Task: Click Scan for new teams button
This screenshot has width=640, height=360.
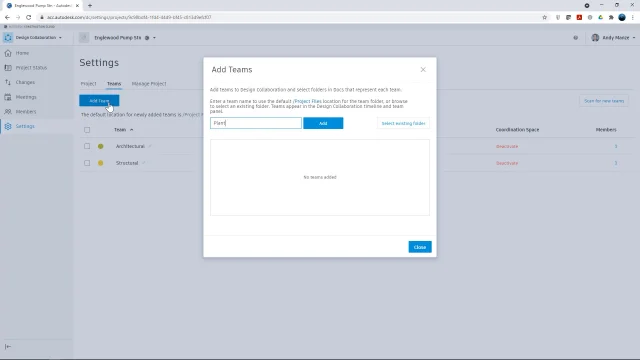Action: (604, 101)
